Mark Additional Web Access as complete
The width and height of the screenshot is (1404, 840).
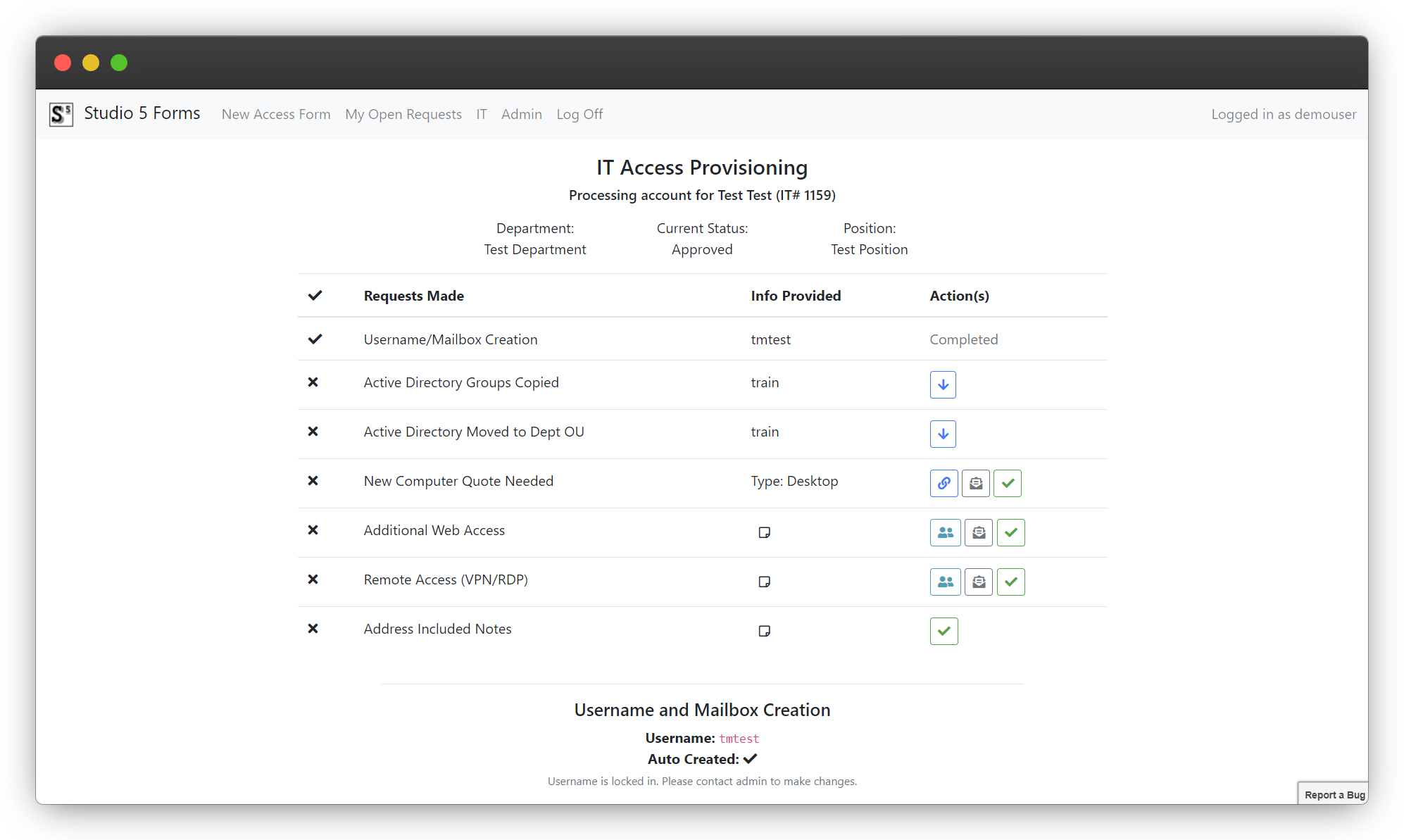point(1011,532)
